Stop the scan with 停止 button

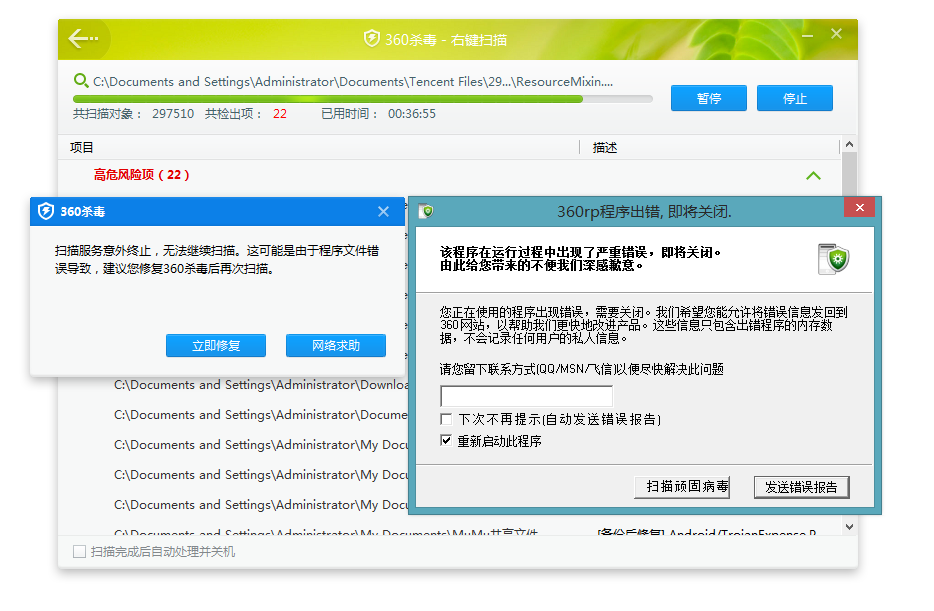click(x=795, y=98)
